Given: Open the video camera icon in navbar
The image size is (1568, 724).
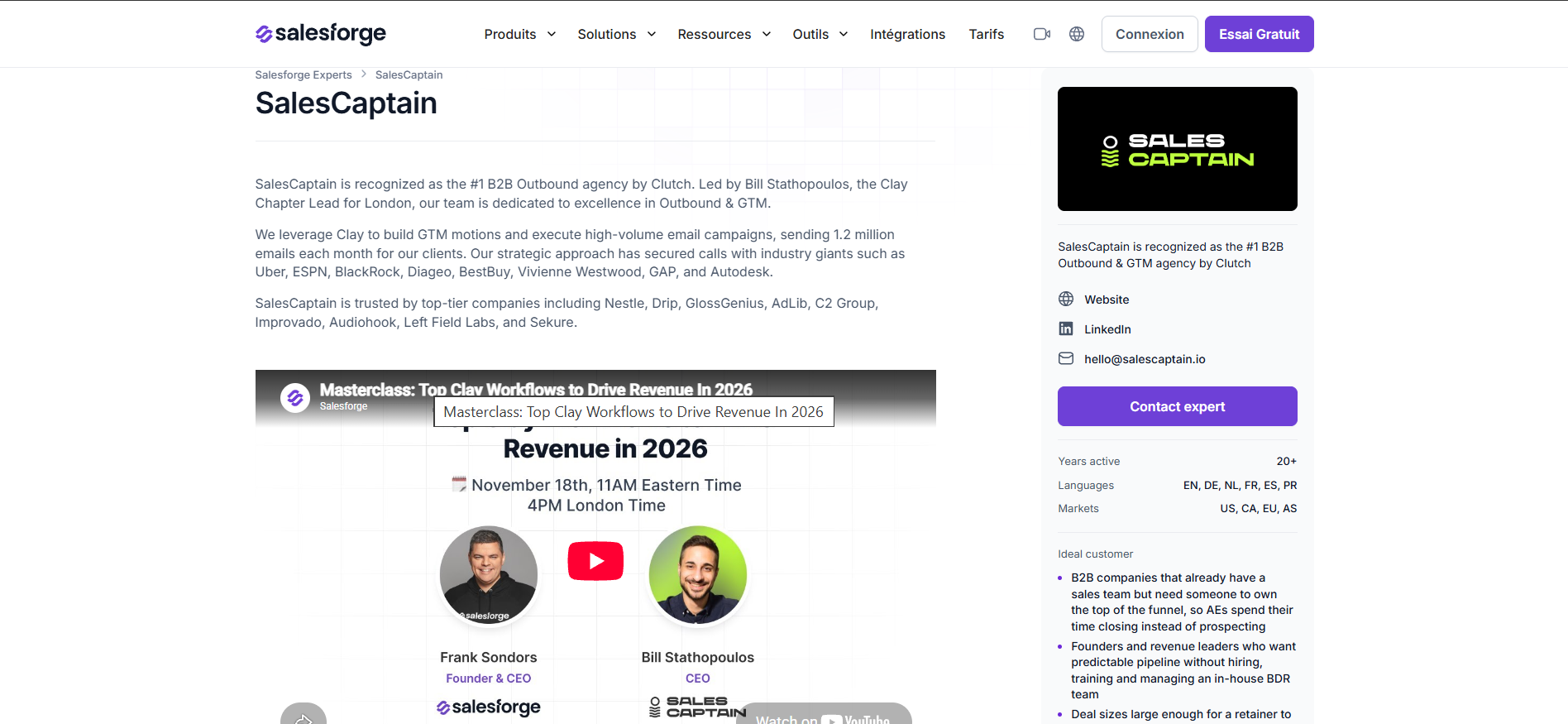Looking at the screenshot, I should 1042,34.
